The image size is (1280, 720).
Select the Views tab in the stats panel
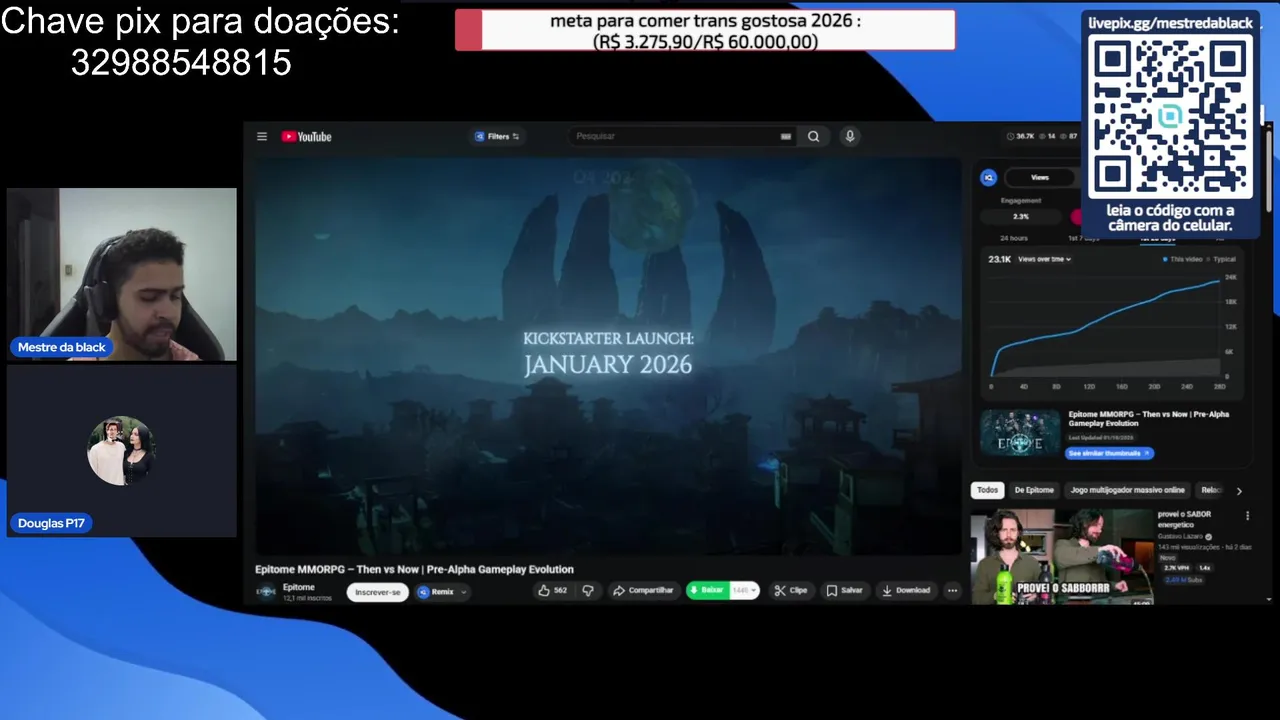tap(1040, 178)
